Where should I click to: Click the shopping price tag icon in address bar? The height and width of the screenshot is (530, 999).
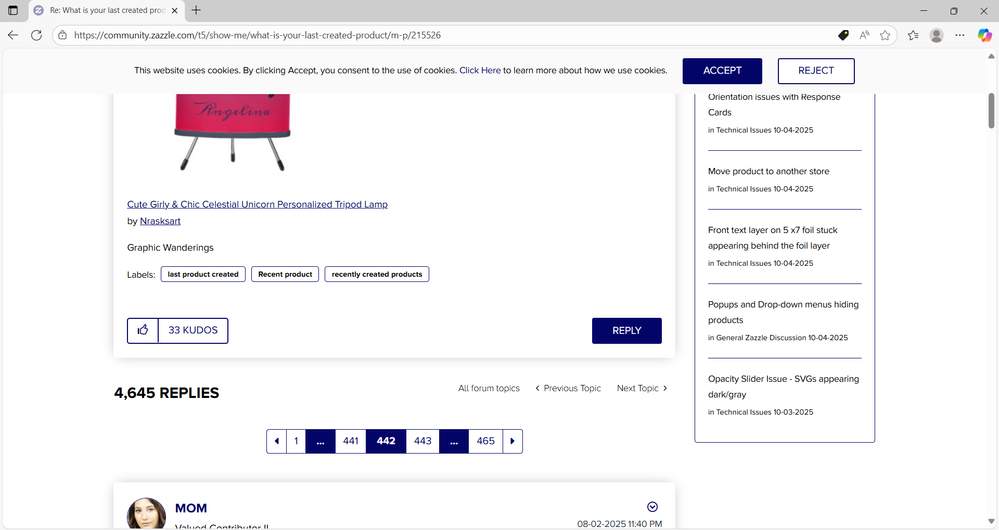click(x=843, y=34)
